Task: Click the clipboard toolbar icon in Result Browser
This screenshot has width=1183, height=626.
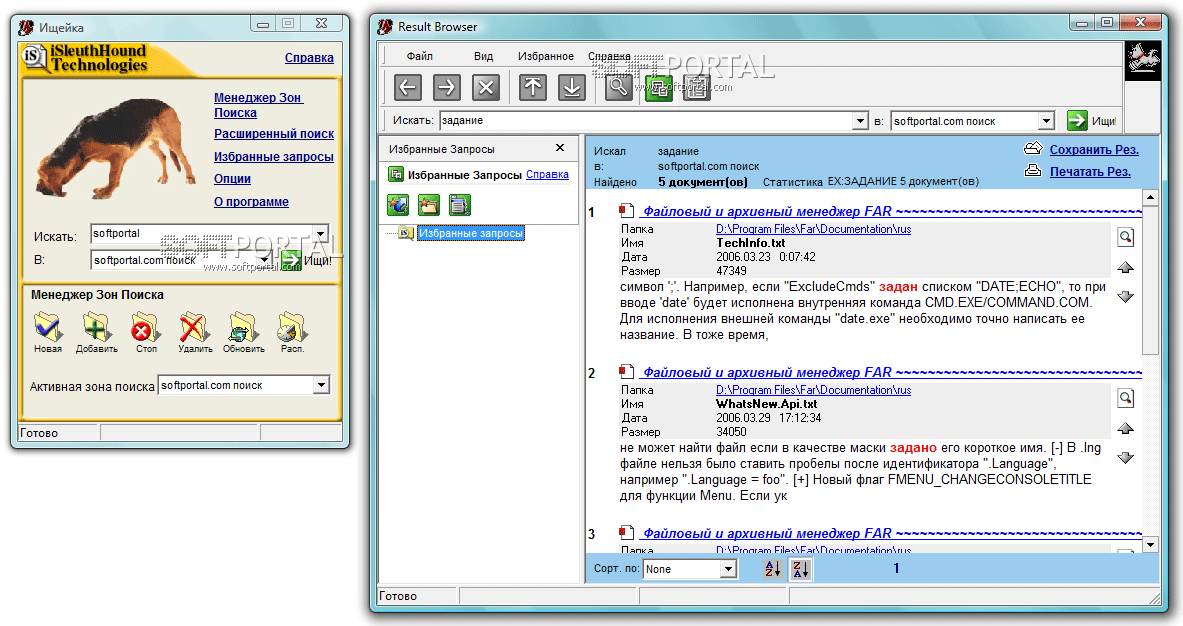Action: 697,87
